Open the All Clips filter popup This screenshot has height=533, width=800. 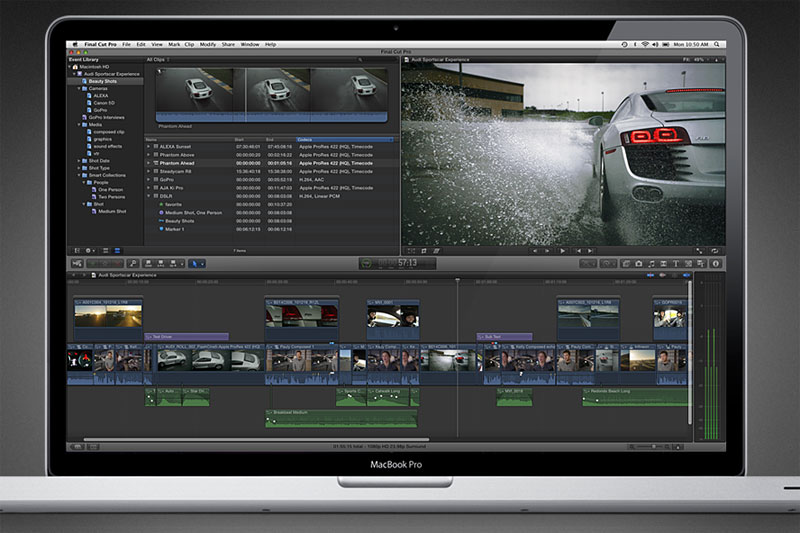[x=158, y=60]
